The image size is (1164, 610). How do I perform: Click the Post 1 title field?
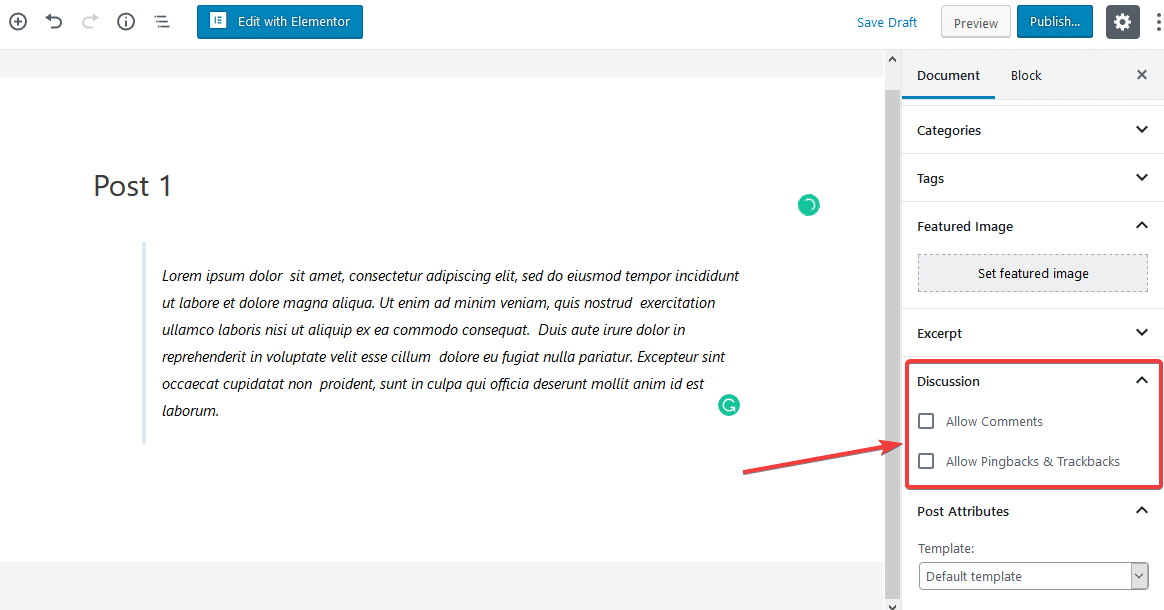coord(133,186)
